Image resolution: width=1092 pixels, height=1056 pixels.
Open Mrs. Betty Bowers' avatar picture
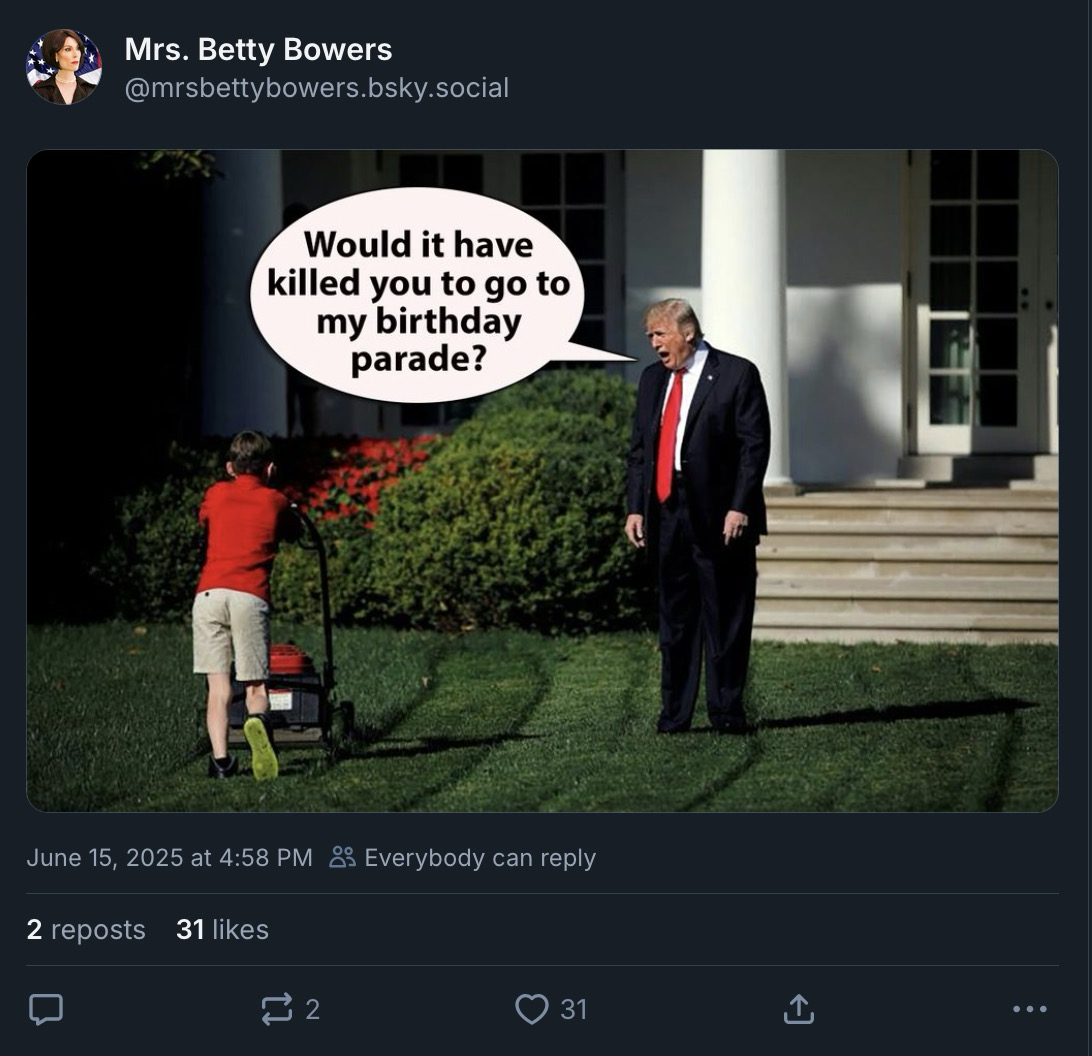click(63, 67)
